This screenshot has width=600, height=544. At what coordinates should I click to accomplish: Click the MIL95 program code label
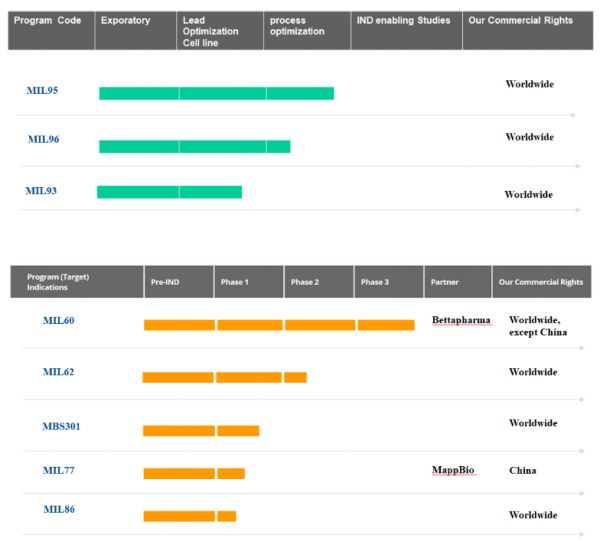click(42, 91)
